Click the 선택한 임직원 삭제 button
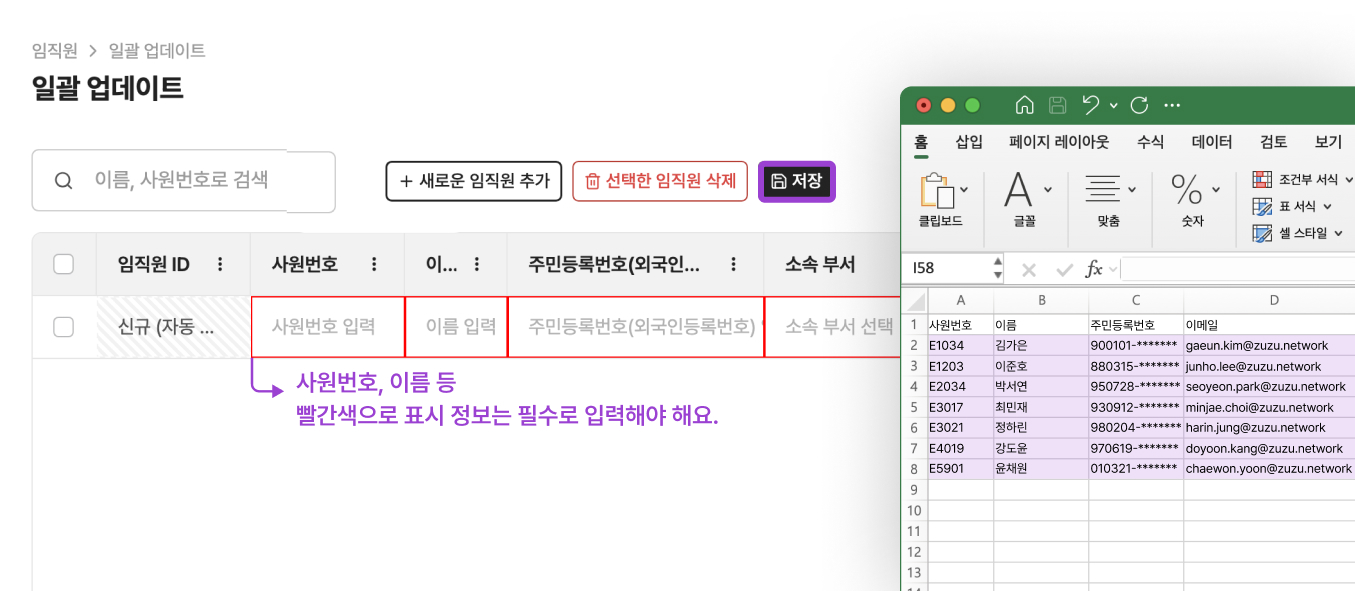1355x591 pixels. (x=660, y=182)
